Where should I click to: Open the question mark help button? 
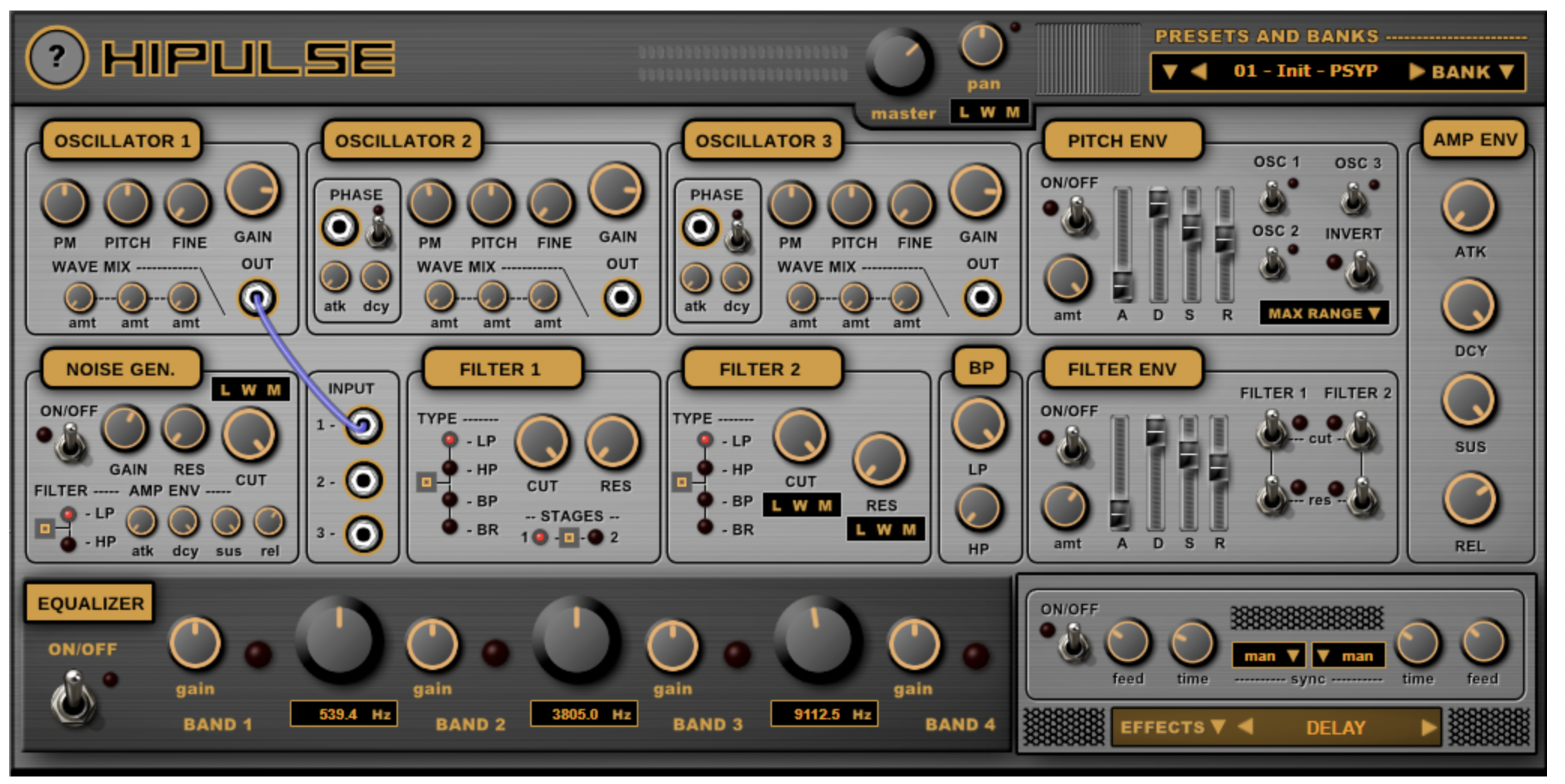click(56, 57)
